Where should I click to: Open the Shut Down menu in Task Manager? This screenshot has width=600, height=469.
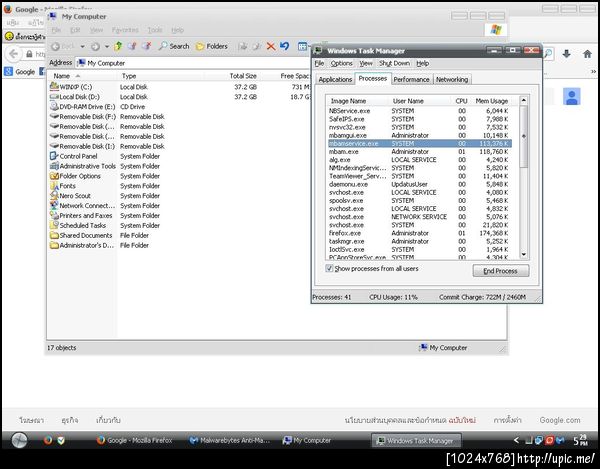click(x=394, y=63)
